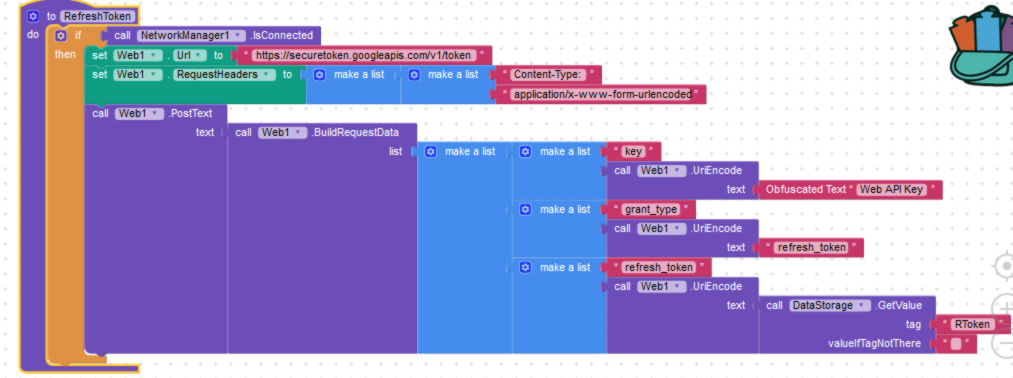Open the Url property dropdown
This screenshot has width=1013, height=378.
coord(189,56)
